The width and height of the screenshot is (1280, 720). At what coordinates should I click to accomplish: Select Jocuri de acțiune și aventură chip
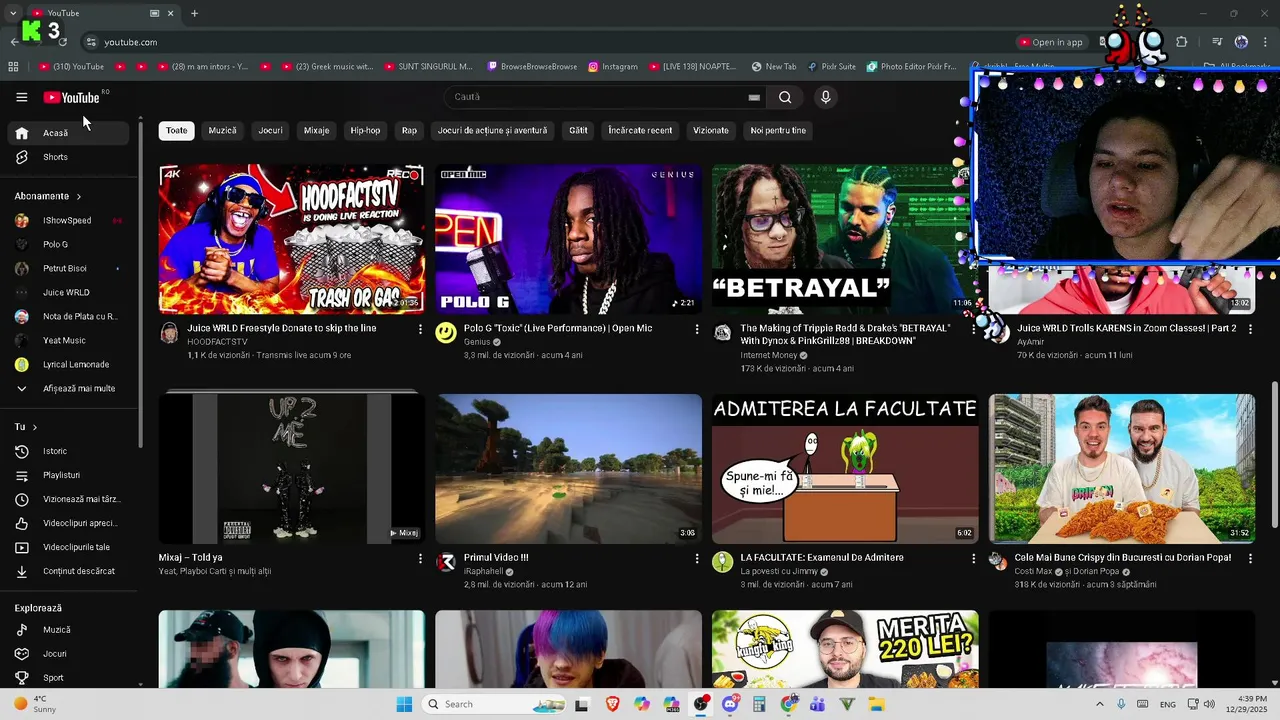tap(492, 130)
